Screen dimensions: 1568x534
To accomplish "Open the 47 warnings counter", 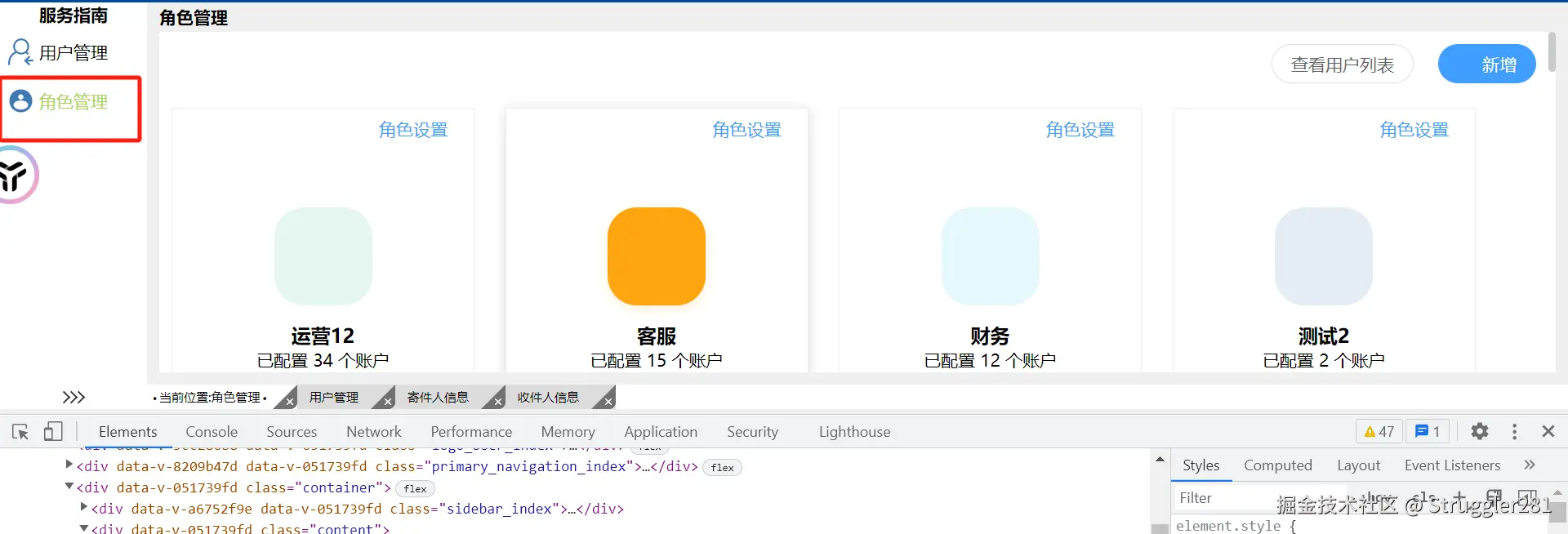I will (1379, 431).
